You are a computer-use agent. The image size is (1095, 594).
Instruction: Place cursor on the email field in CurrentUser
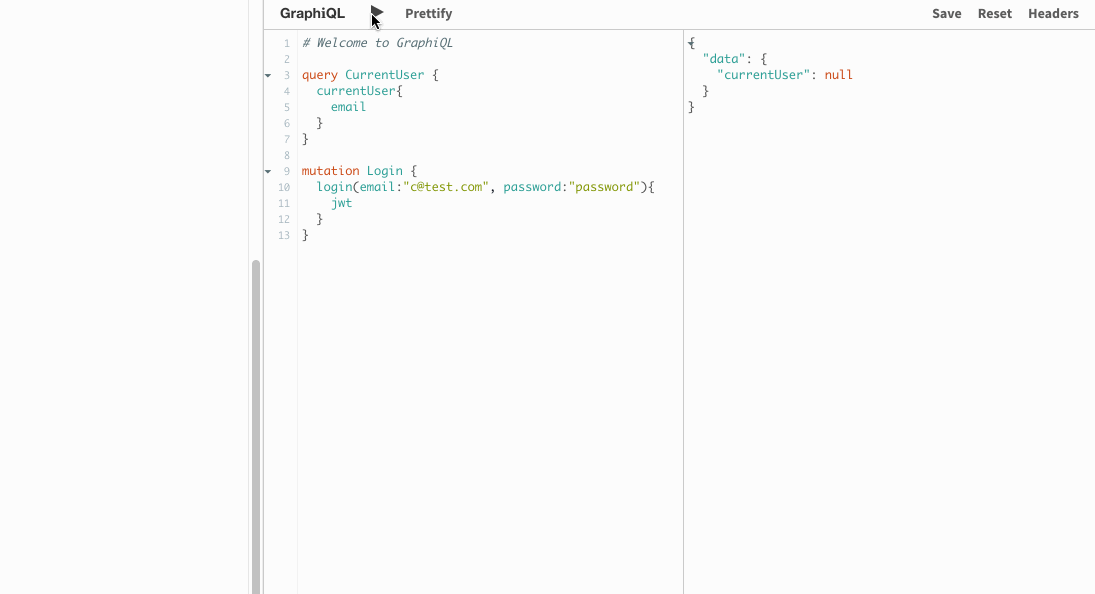[348, 106]
